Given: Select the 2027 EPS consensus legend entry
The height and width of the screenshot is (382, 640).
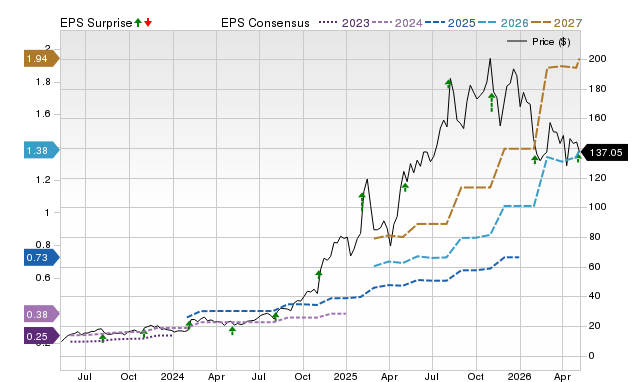Looking at the screenshot, I should coord(557,23).
